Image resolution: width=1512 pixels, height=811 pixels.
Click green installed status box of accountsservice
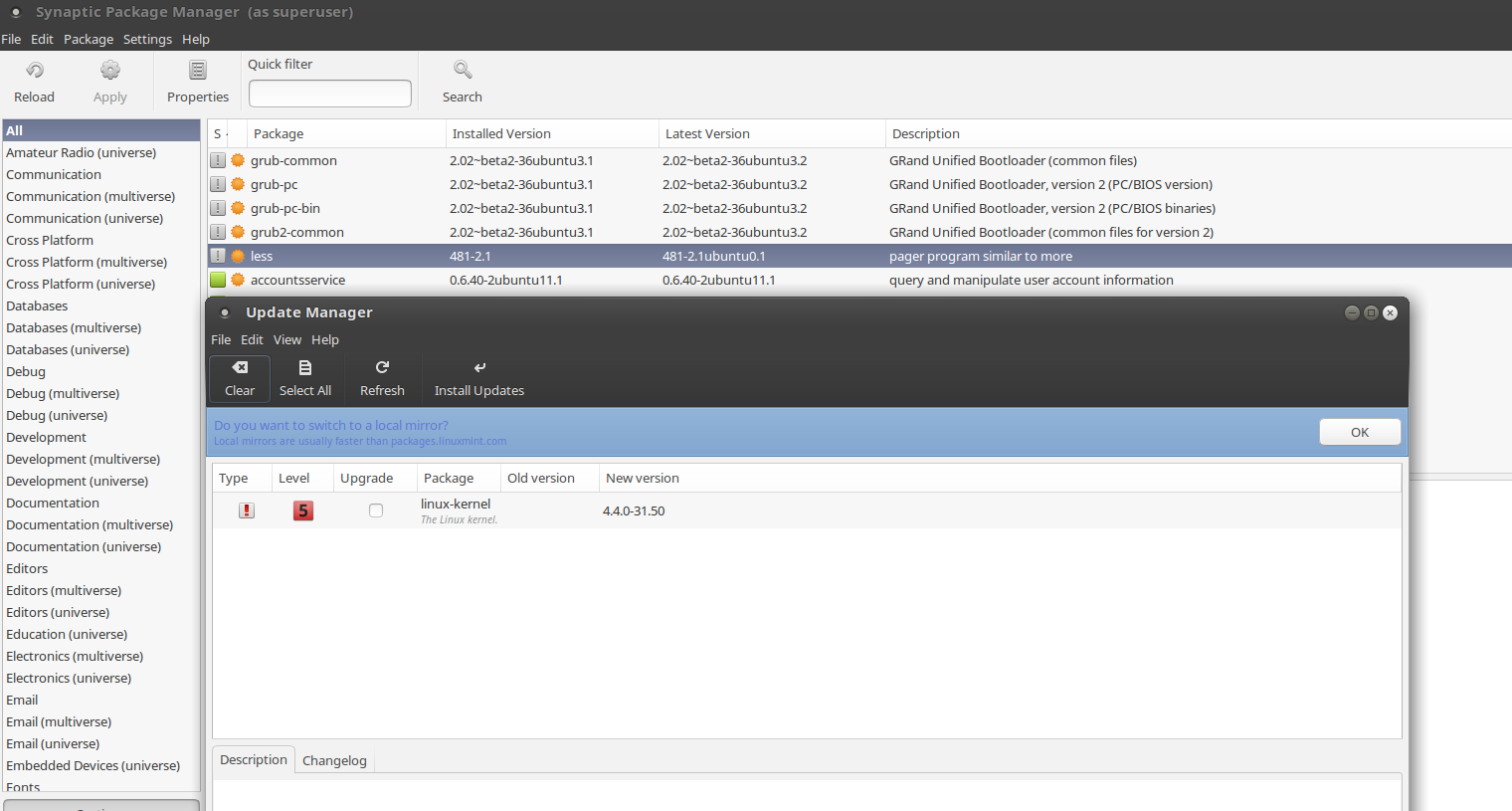(218, 280)
